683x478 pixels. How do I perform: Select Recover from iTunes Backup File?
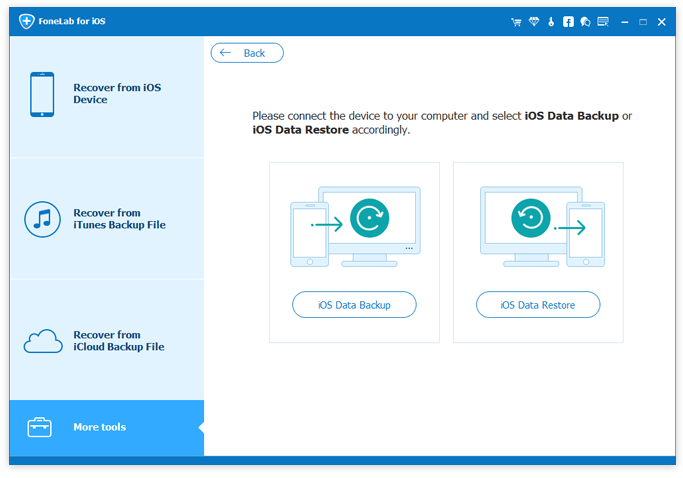pyautogui.click(x=107, y=219)
